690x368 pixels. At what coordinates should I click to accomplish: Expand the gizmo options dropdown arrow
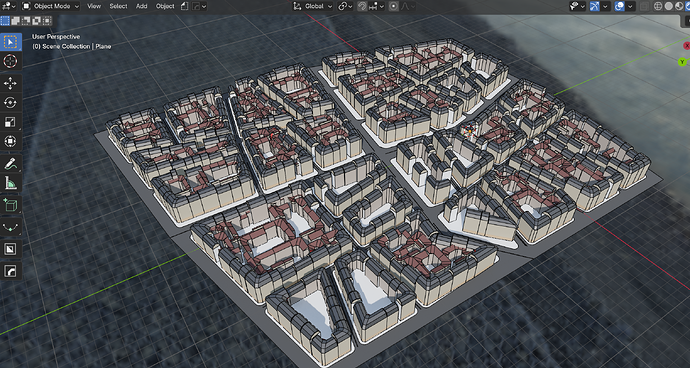click(x=606, y=6)
